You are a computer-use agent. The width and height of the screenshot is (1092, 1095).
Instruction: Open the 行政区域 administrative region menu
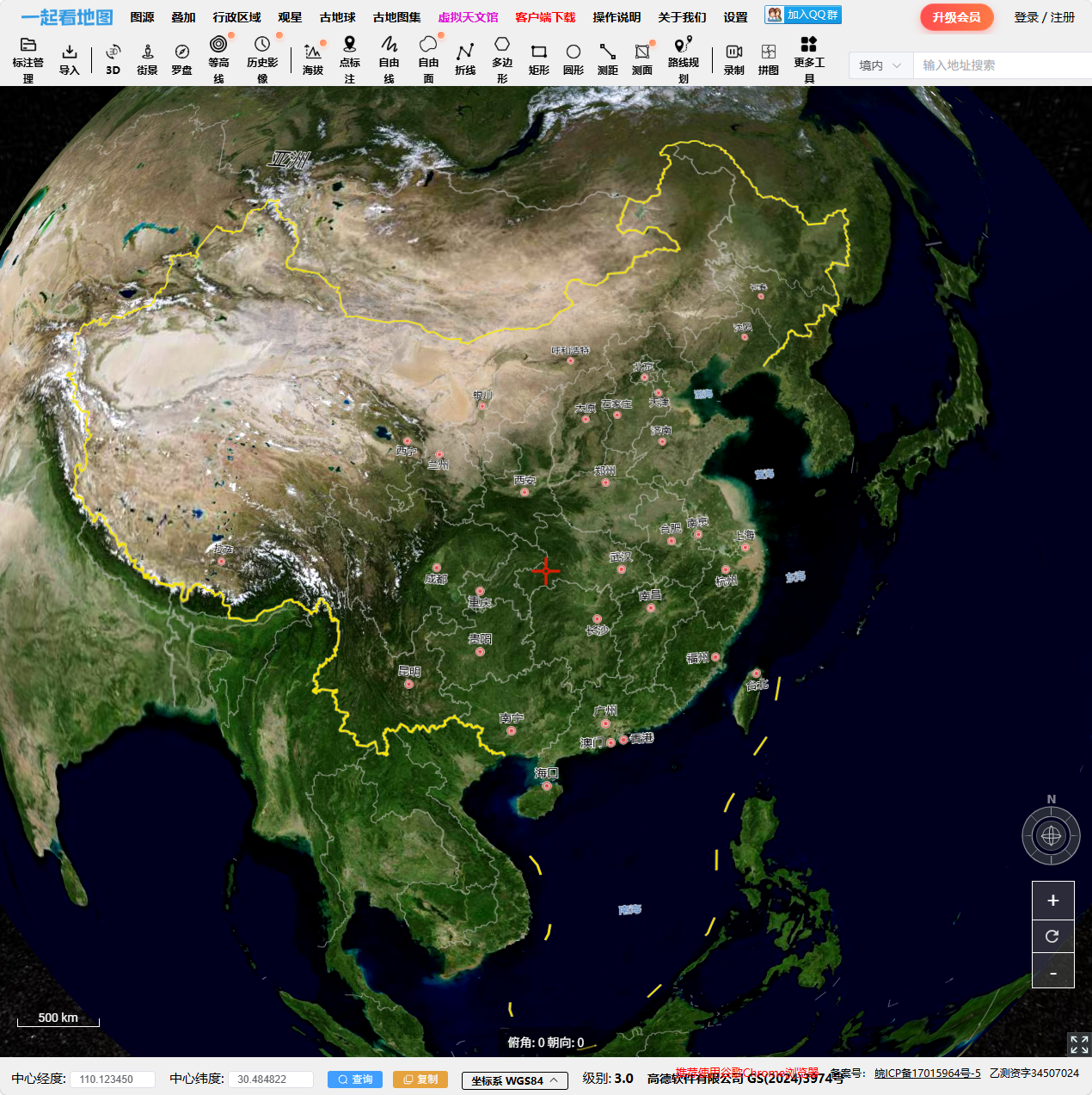236,17
